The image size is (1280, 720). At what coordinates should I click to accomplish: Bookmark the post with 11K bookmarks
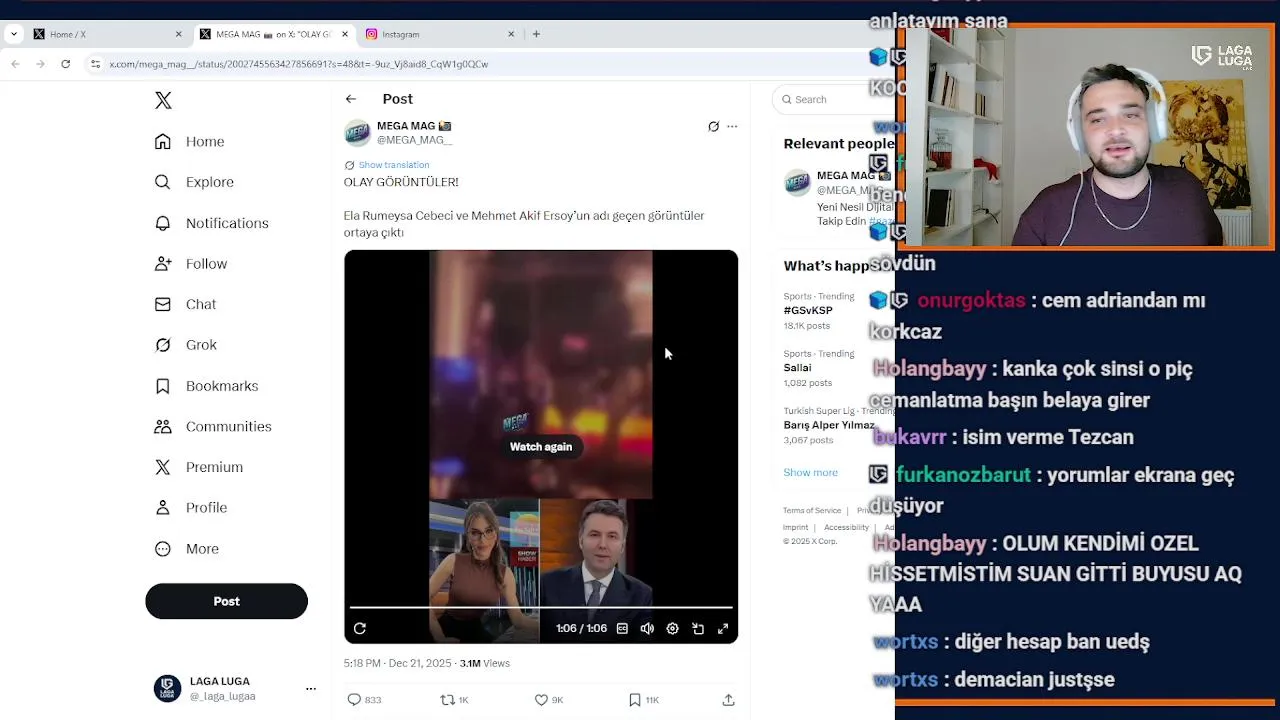(x=644, y=700)
